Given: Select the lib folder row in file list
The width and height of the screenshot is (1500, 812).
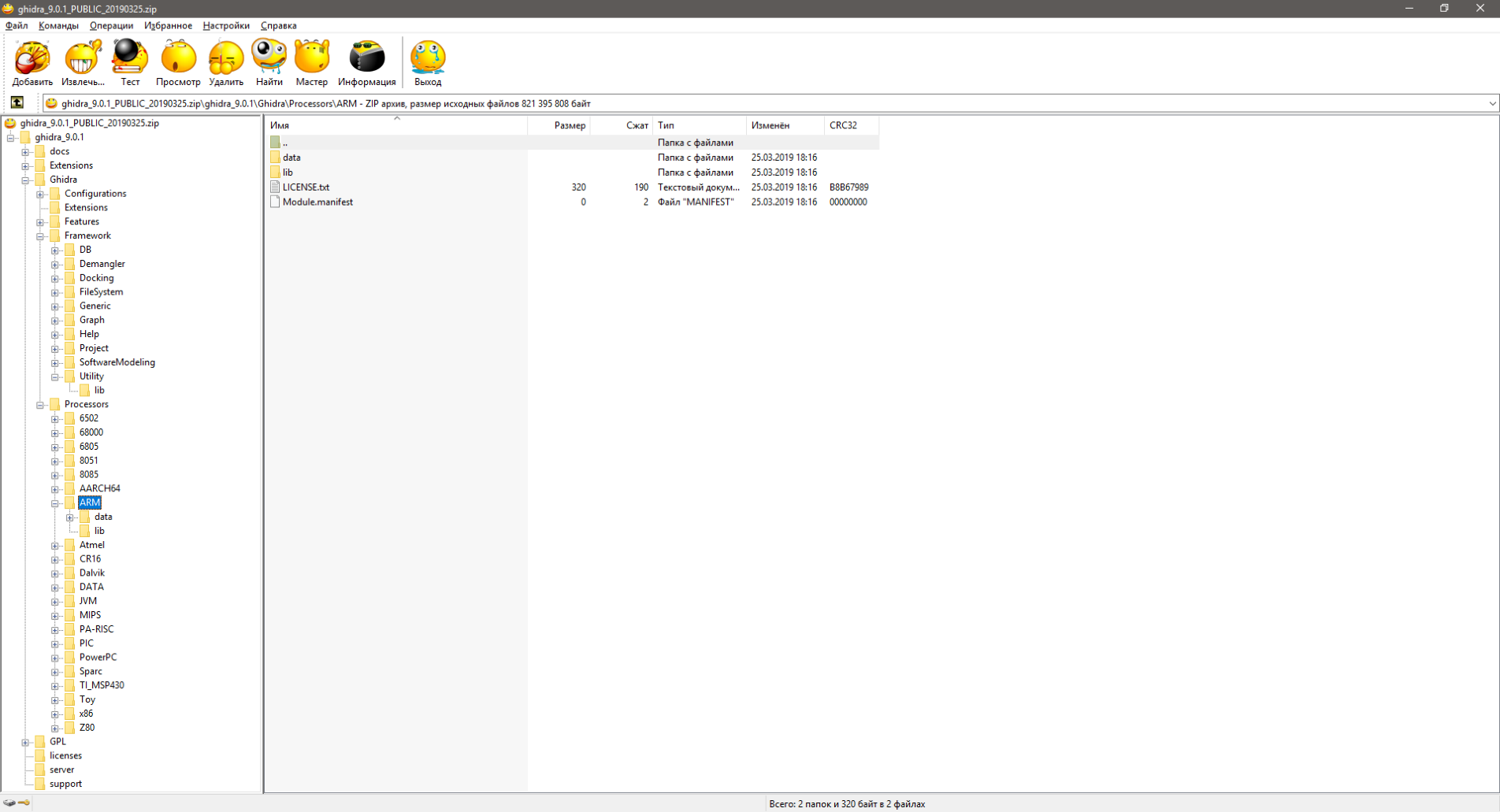Looking at the screenshot, I should pyautogui.click(x=573, y=172).
